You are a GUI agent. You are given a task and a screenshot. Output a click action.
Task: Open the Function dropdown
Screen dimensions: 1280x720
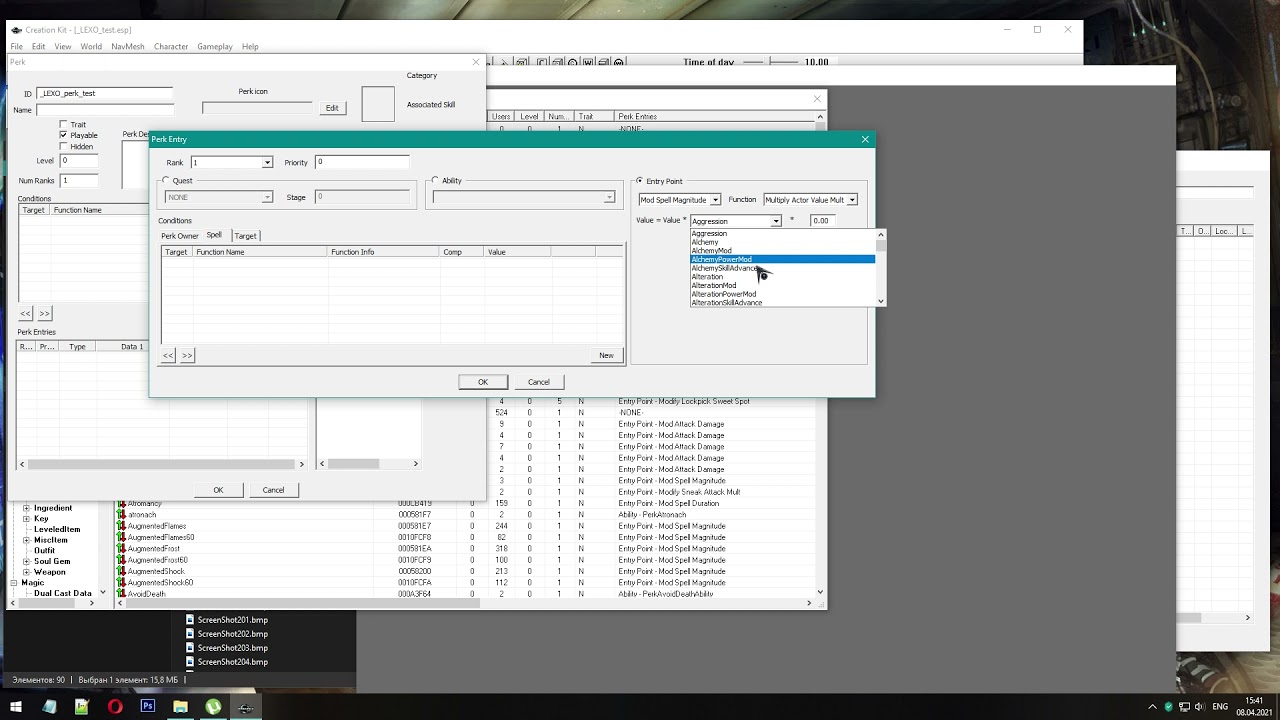click(852, 200)
